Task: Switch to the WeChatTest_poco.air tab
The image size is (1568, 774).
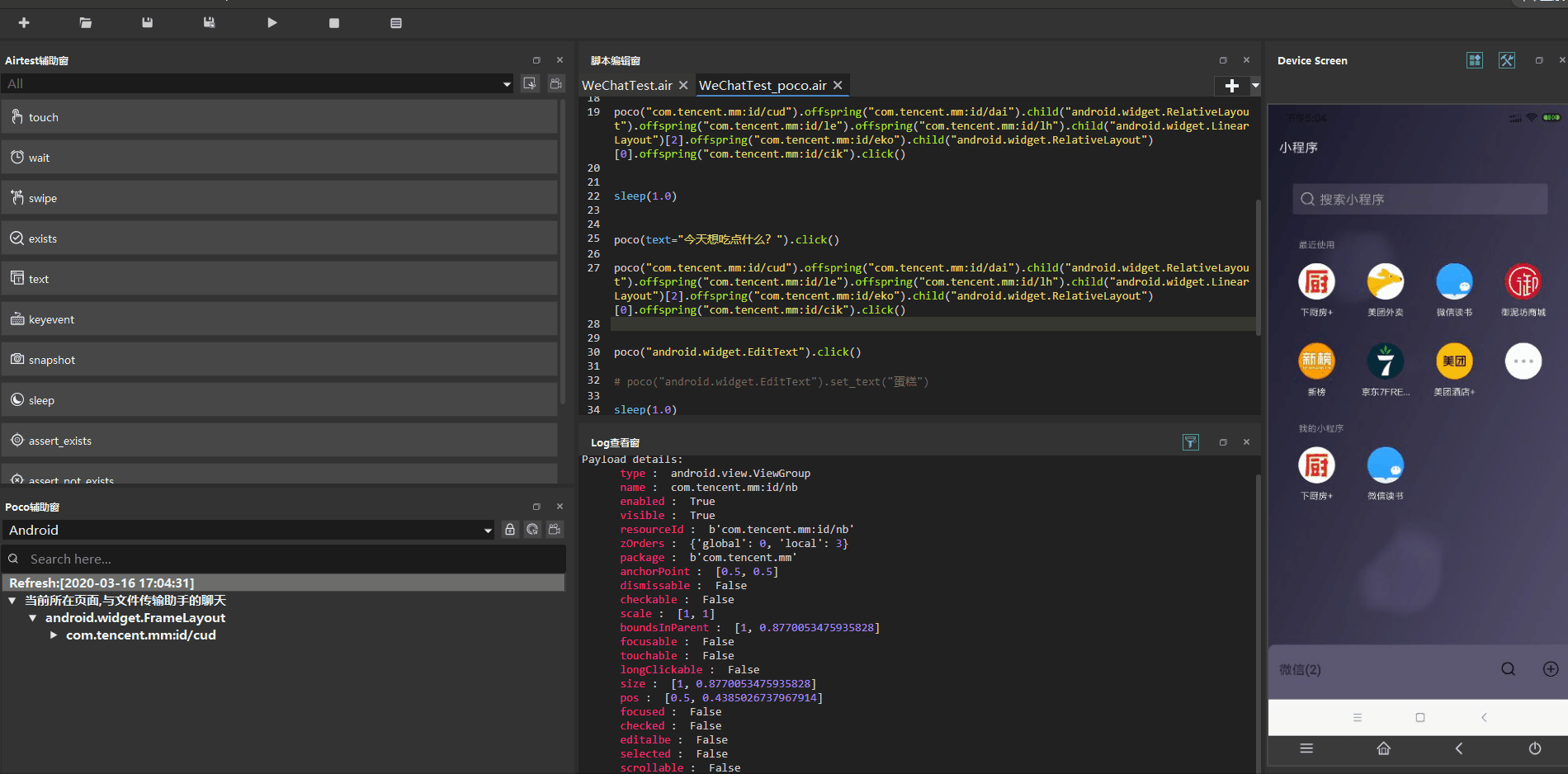Action: [x=763, y=85]
